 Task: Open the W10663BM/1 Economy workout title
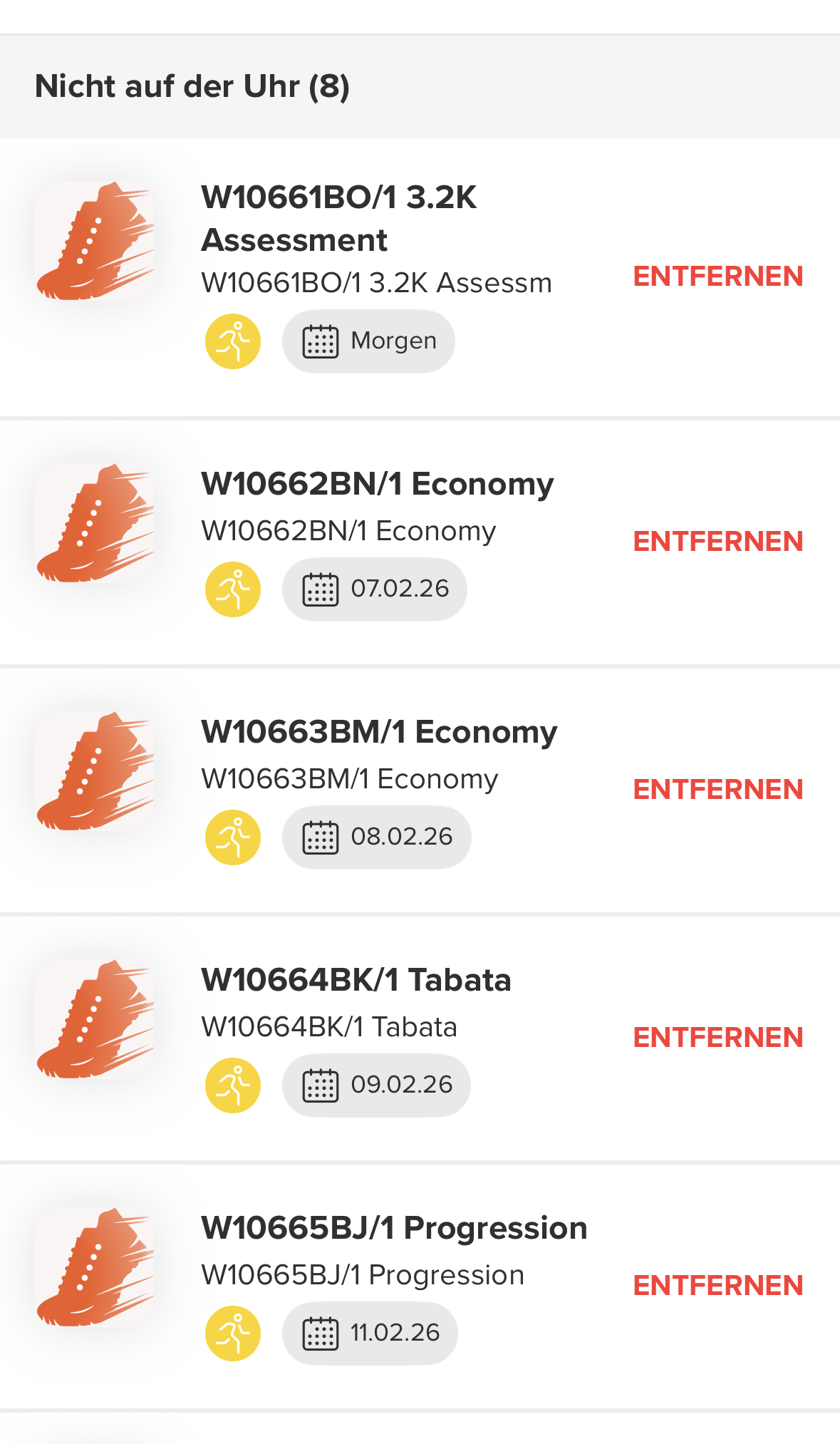click(x=379, y=732)
